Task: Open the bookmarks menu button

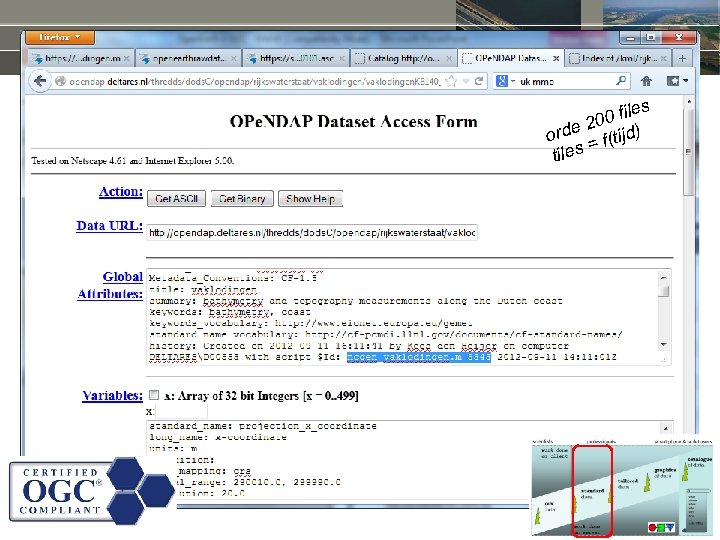Action: pos(677,81)
